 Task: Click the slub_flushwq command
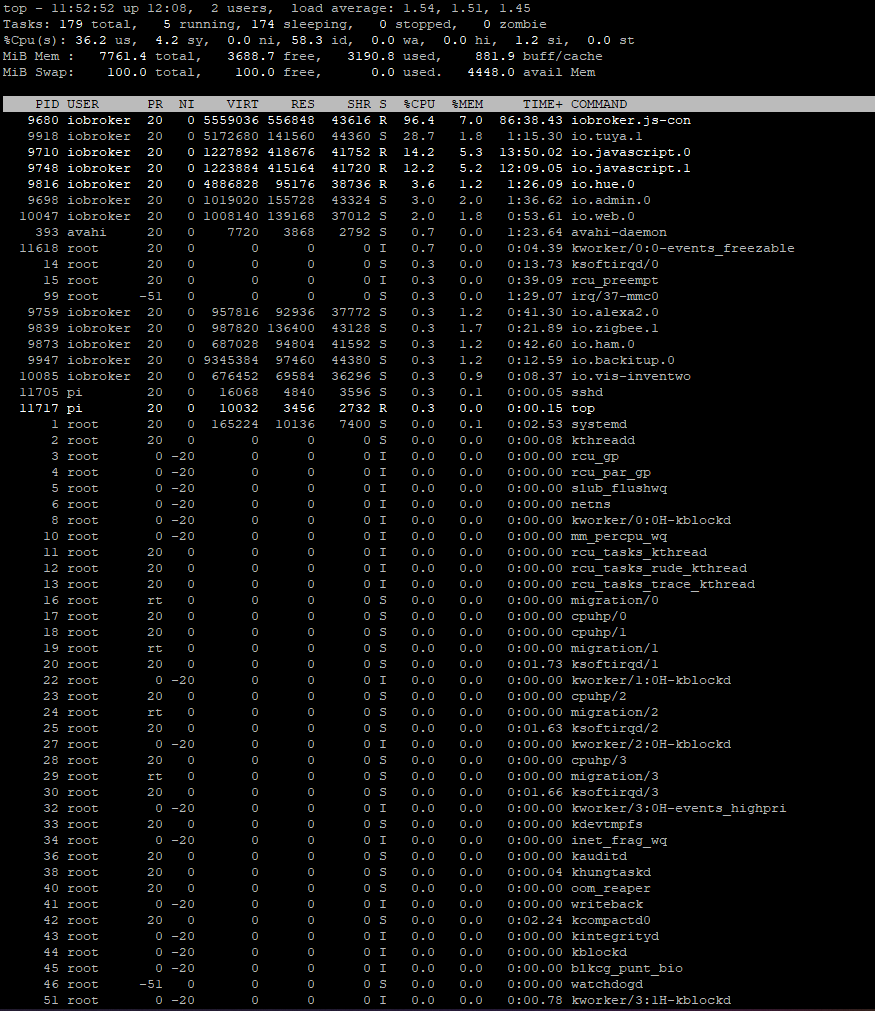[x=619, y=489]
